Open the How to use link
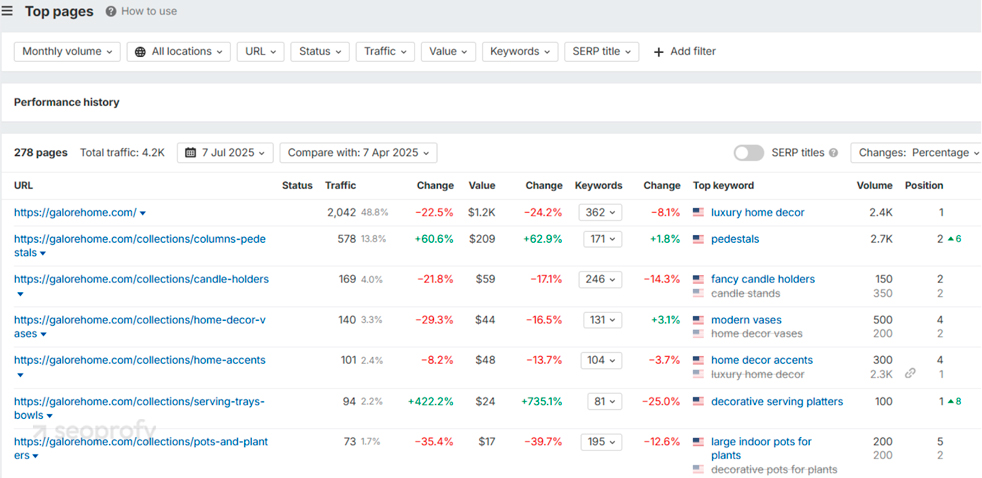This screenshot has height=478, width=982. coord(149,11)
